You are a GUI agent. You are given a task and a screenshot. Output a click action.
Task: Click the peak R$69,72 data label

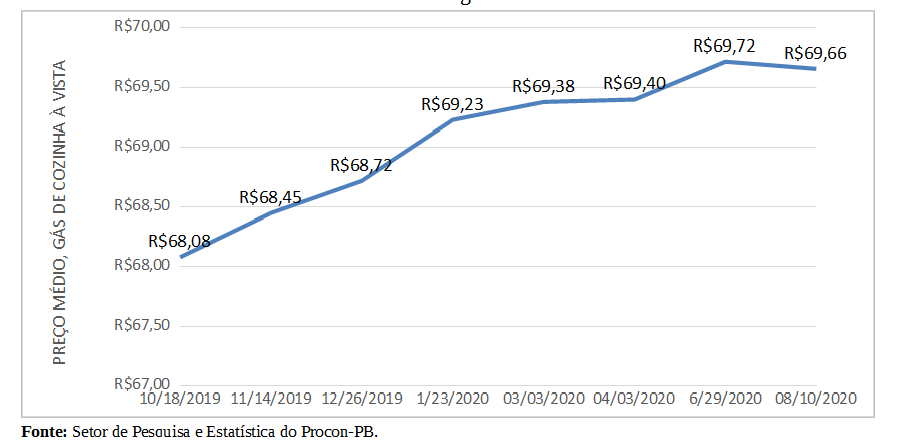(724, 46)
